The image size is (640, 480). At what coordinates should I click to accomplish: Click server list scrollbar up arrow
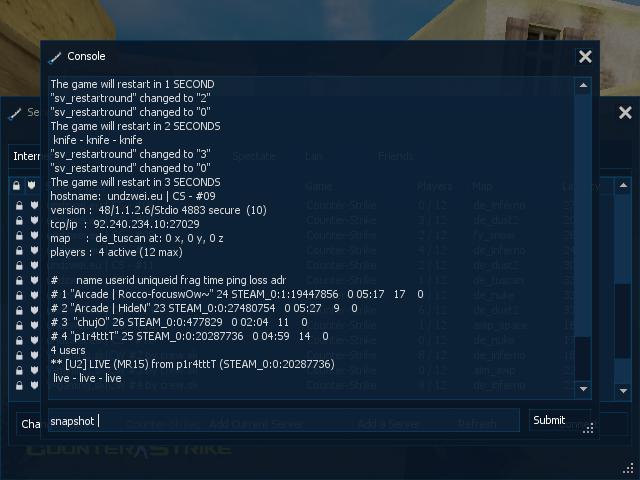623,186
